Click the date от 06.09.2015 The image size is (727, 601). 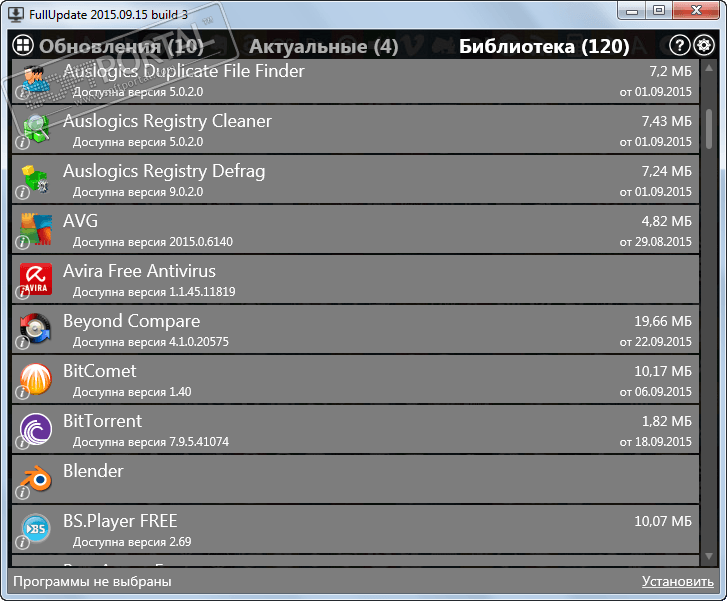(656, 392)
